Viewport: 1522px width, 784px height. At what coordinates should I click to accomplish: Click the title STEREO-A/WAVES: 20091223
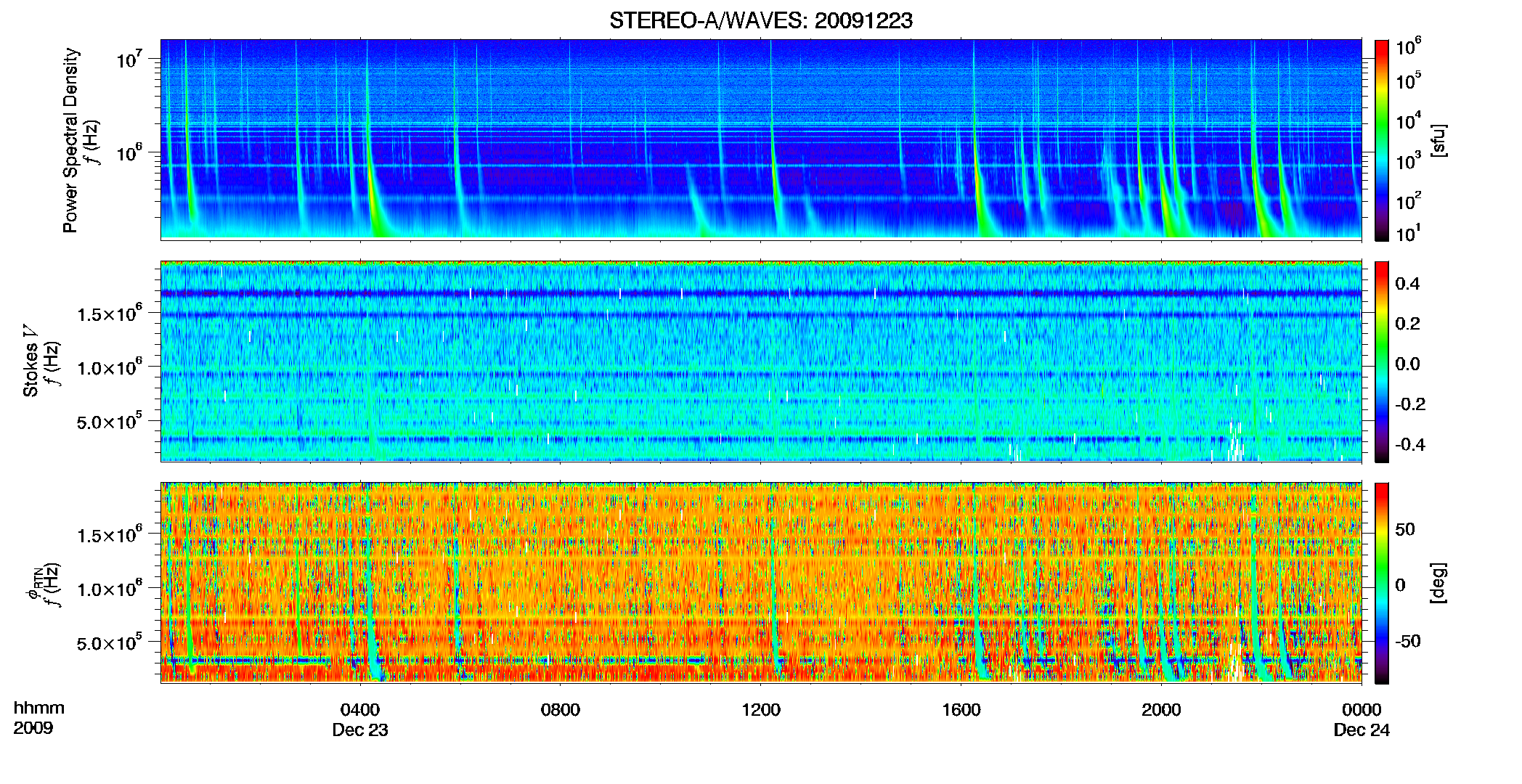761,20
